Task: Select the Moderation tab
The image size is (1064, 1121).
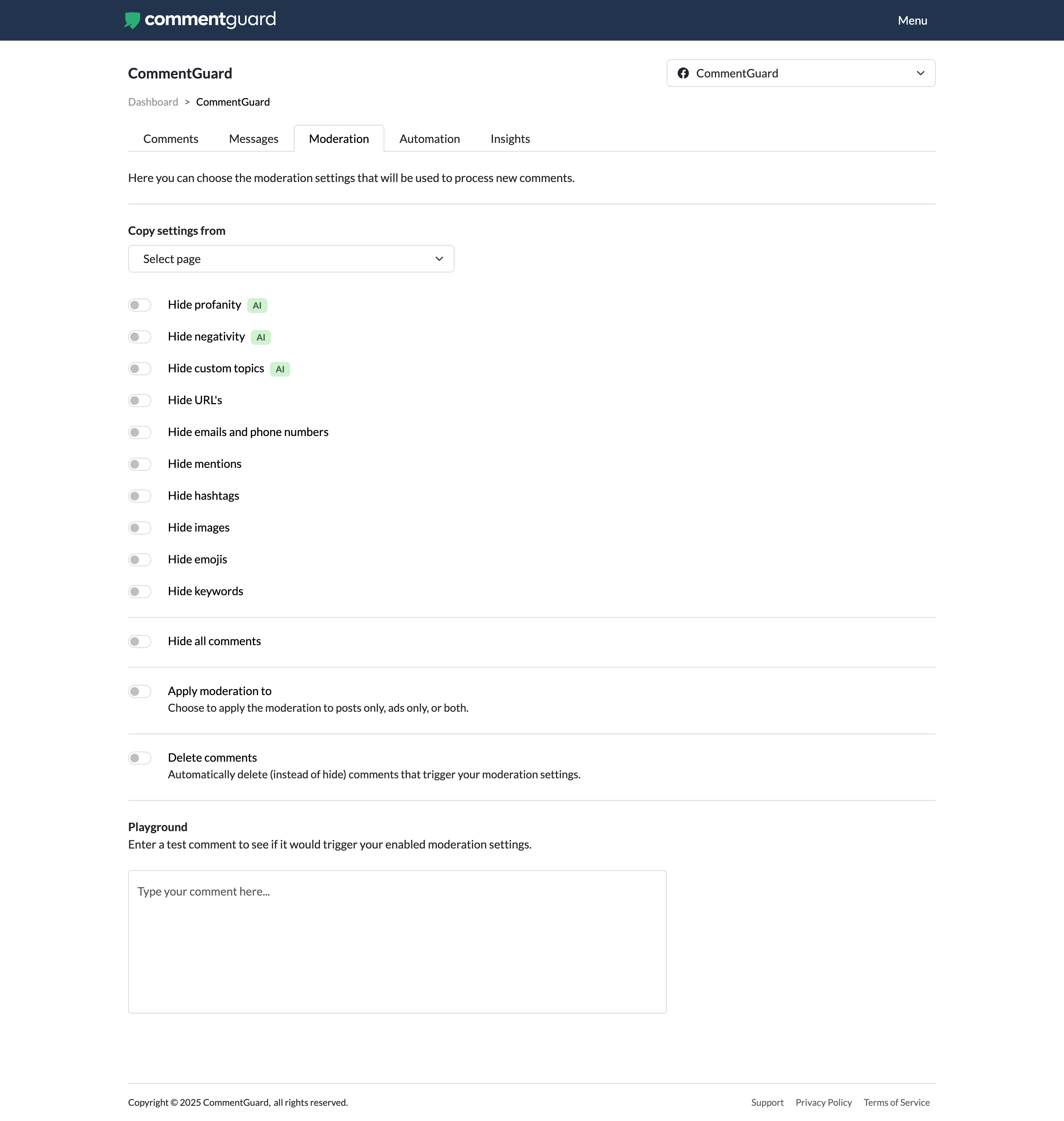Action: (x=339, y=139)
